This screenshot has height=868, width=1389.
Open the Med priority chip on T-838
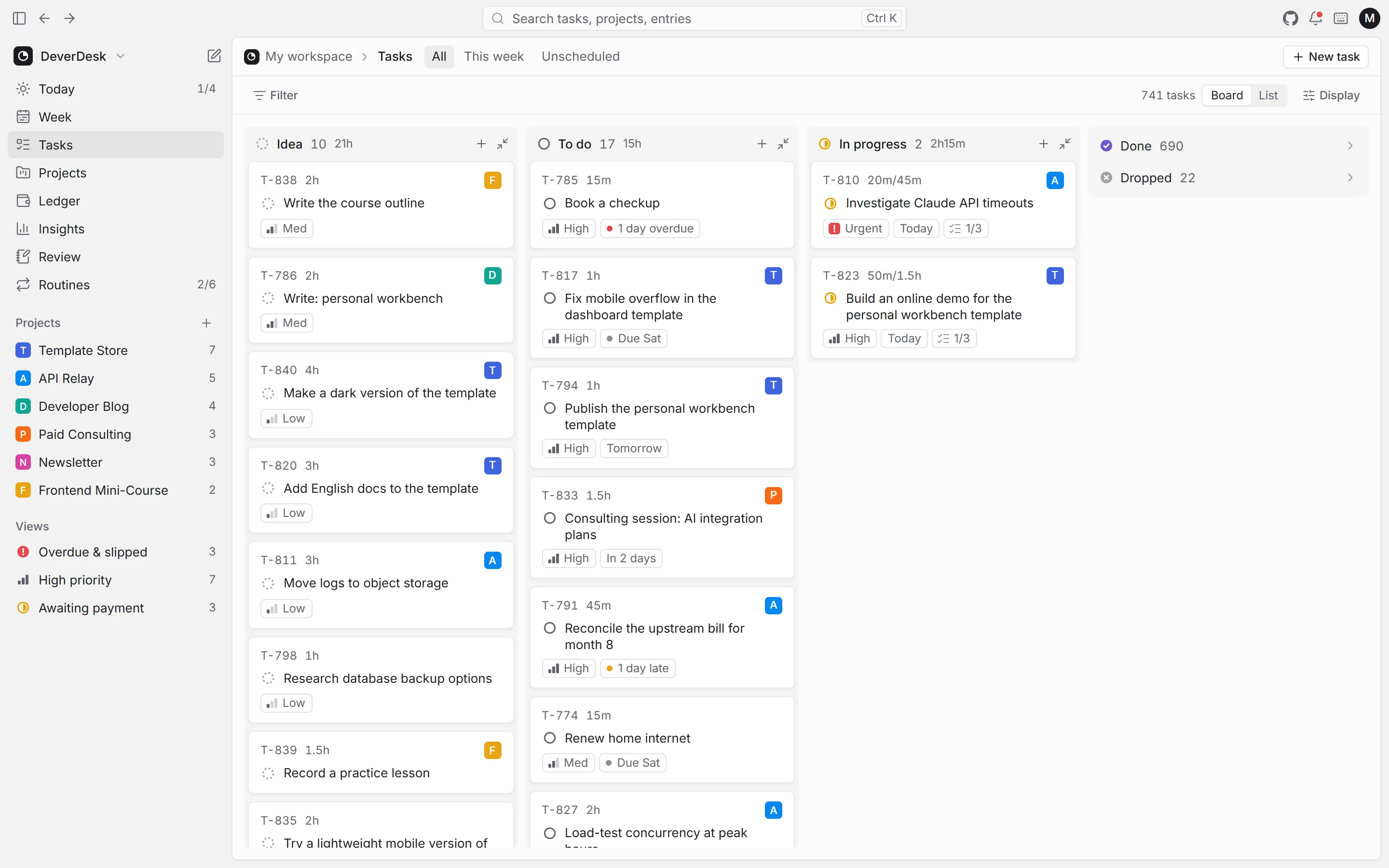(x=287, y=229)
